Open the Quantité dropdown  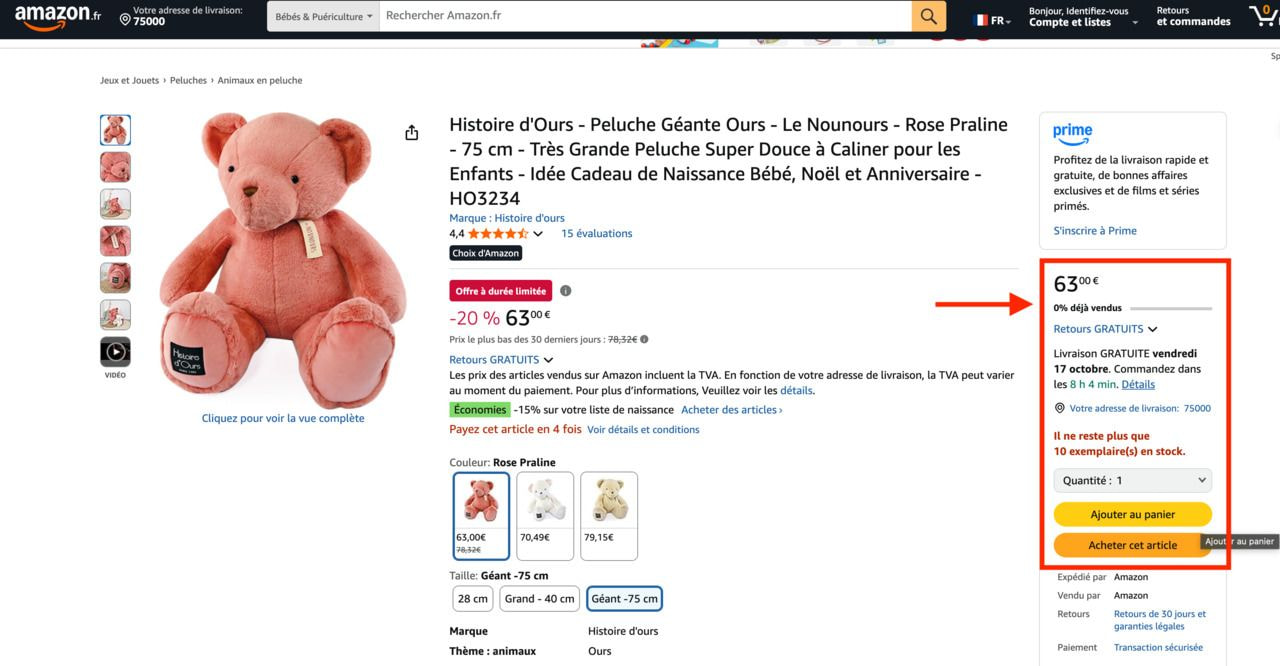[x=1132, y=481]
